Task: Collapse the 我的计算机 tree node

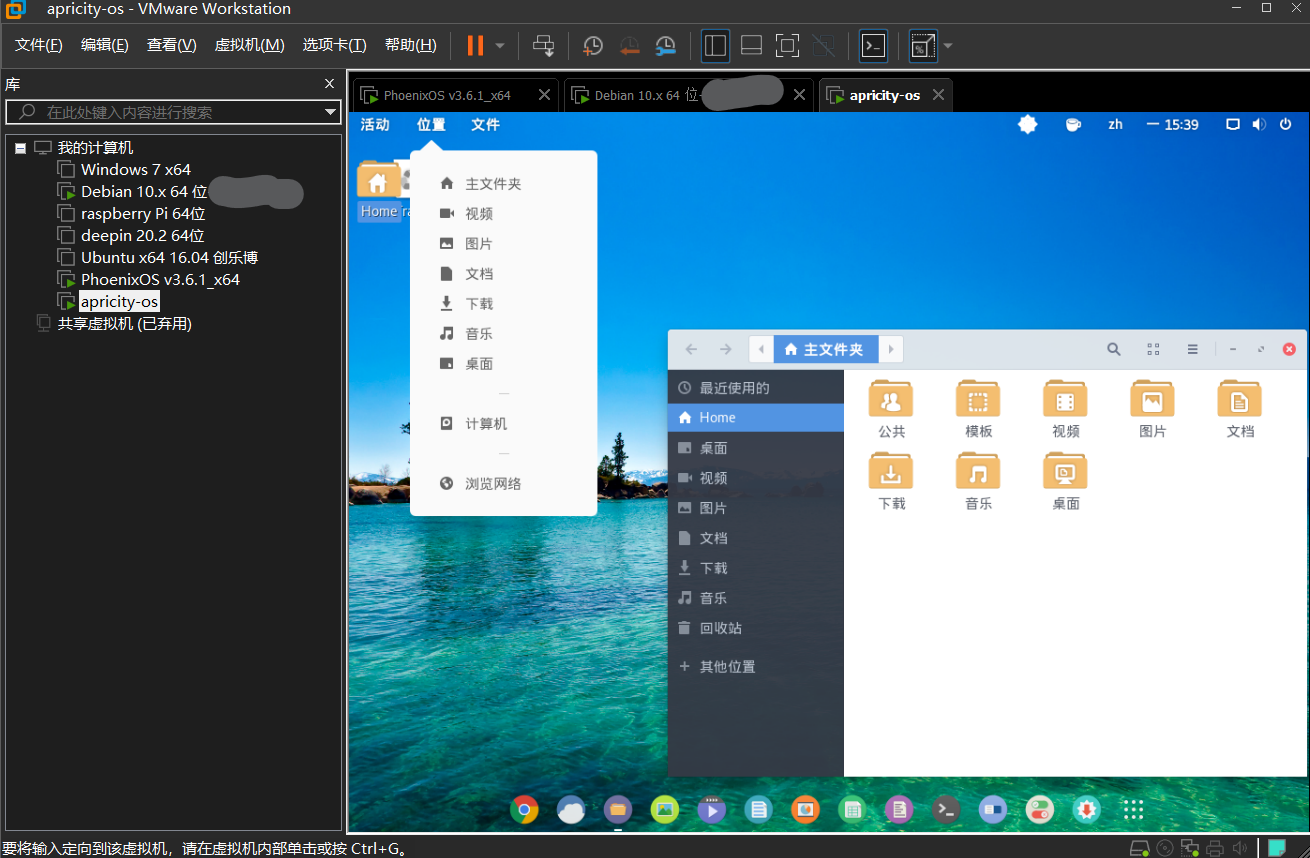Action: [21, 148]
